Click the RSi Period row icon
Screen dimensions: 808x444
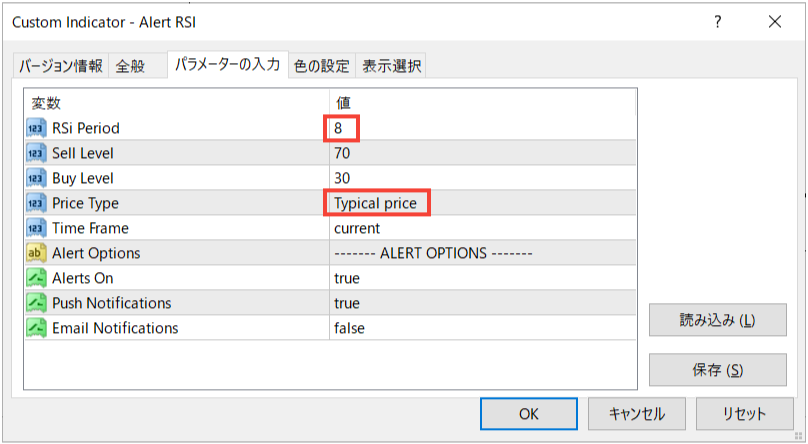[36, 128]
